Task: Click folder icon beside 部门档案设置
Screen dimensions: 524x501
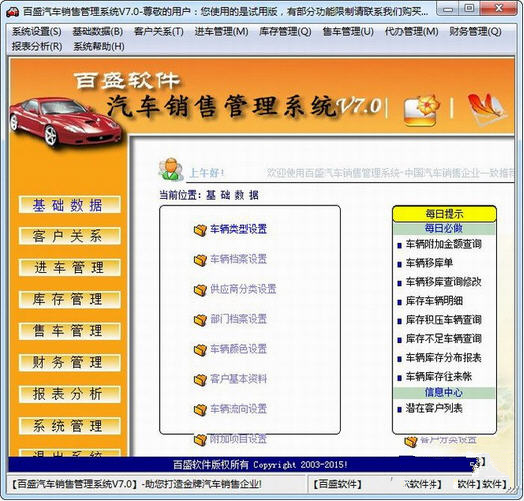Action: point(201,320)
